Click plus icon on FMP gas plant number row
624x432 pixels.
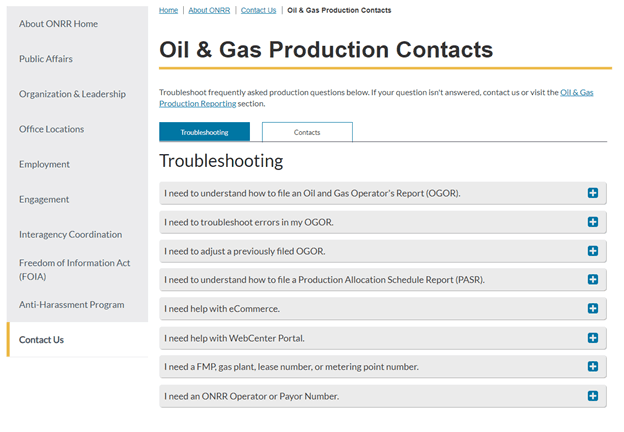tap(592, 367)
